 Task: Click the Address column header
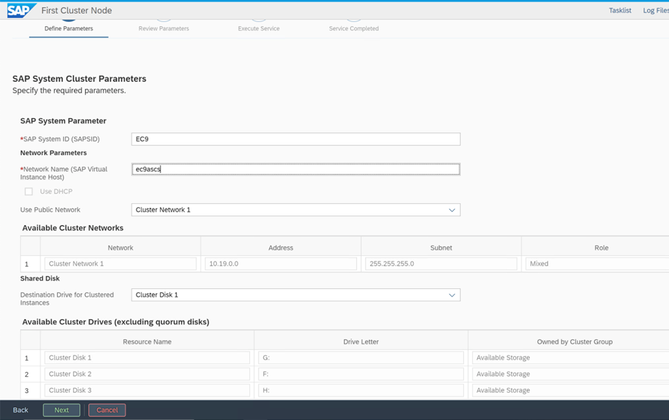281,248
